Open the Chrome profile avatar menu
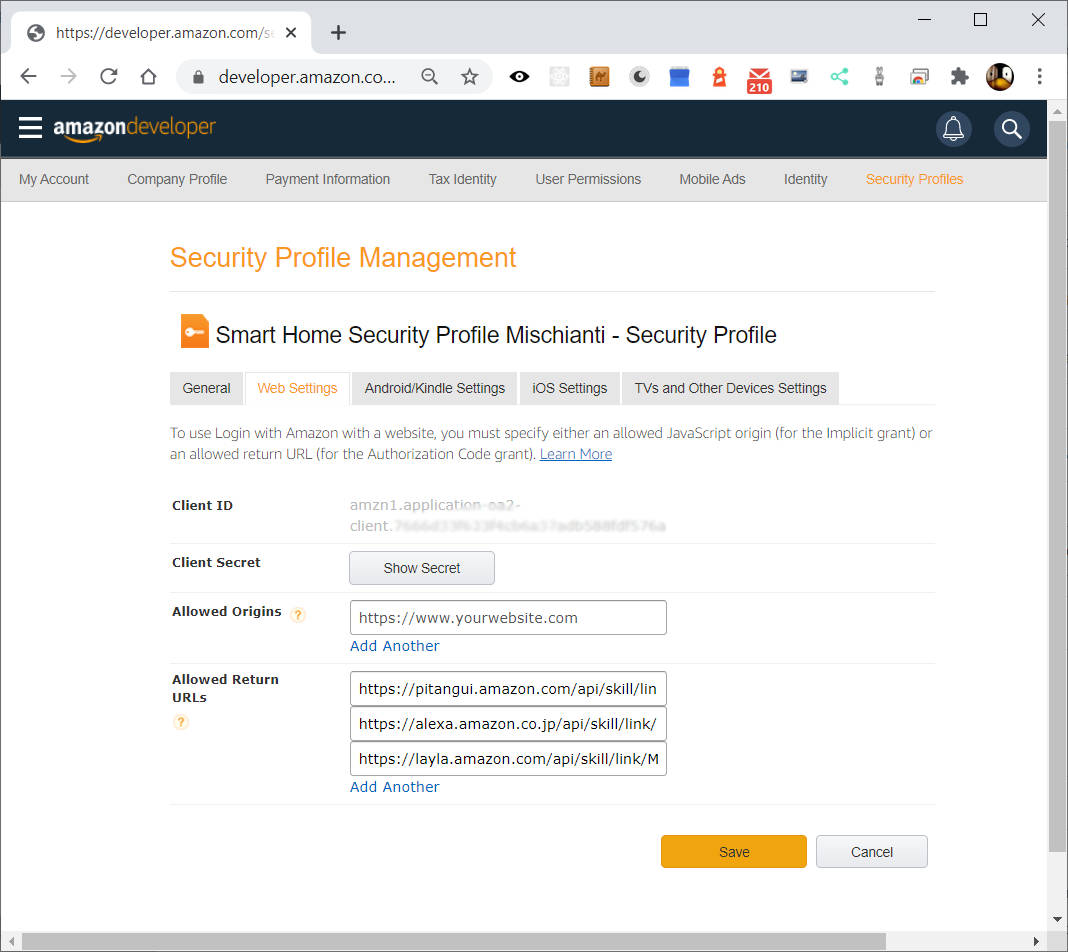Viewport: 1068px width, 952px height. [999, 76]
